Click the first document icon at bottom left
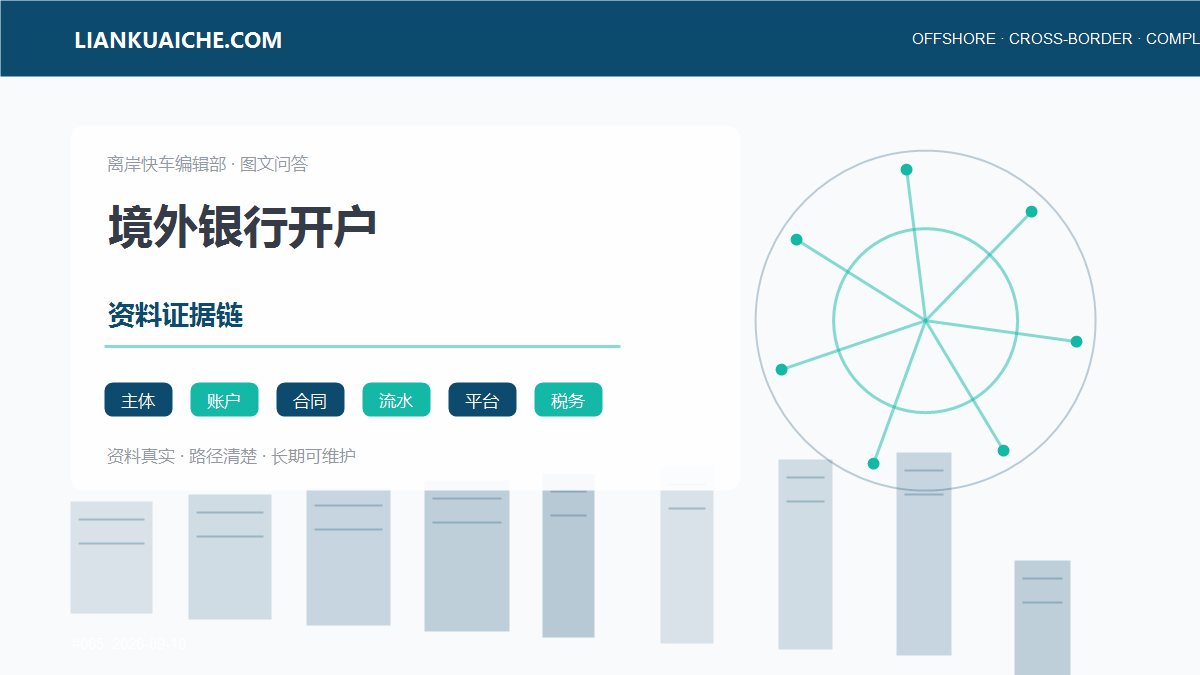 pyautogui.click(x=111, y=557)
